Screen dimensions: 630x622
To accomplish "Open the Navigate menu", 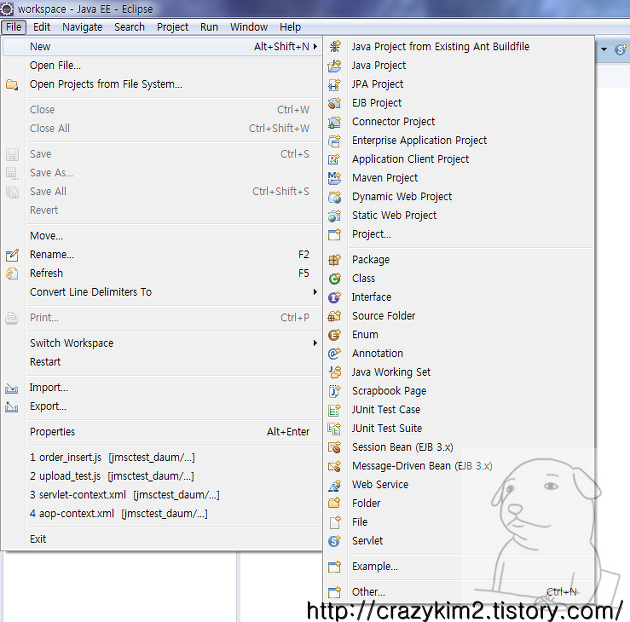I will 82,27.
